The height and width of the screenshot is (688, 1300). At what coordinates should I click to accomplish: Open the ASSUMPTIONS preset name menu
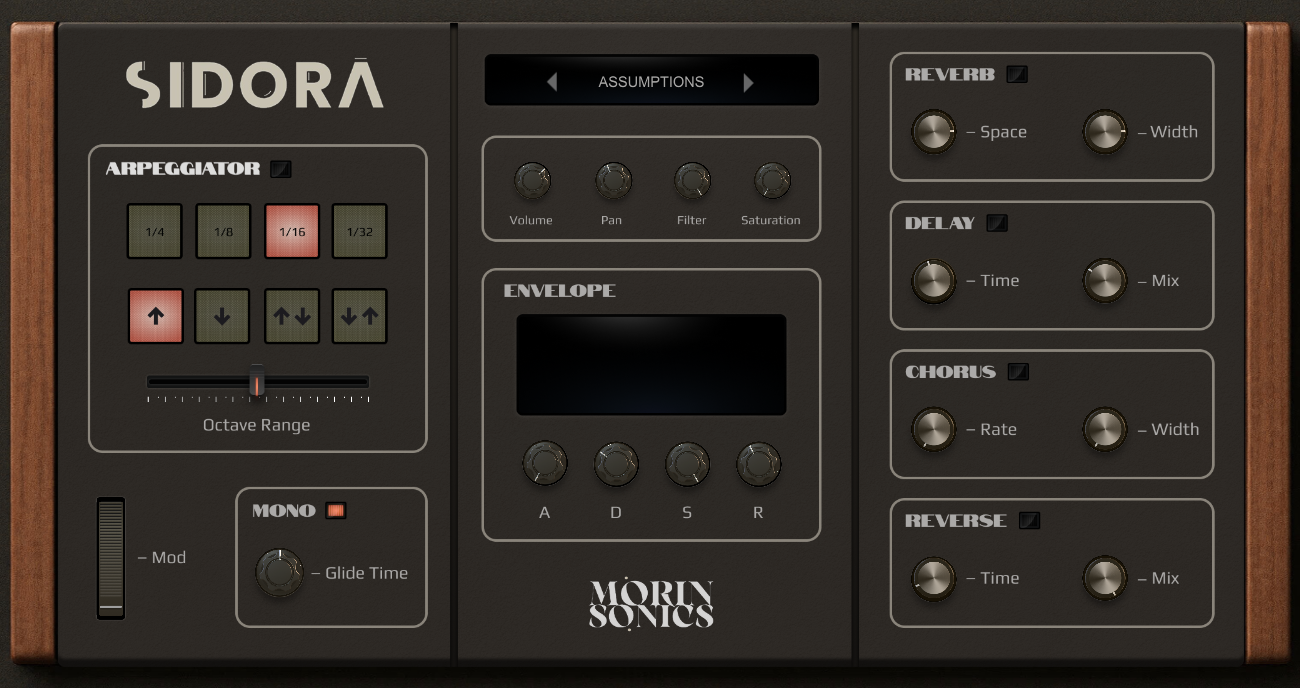[x=651, y=82]
